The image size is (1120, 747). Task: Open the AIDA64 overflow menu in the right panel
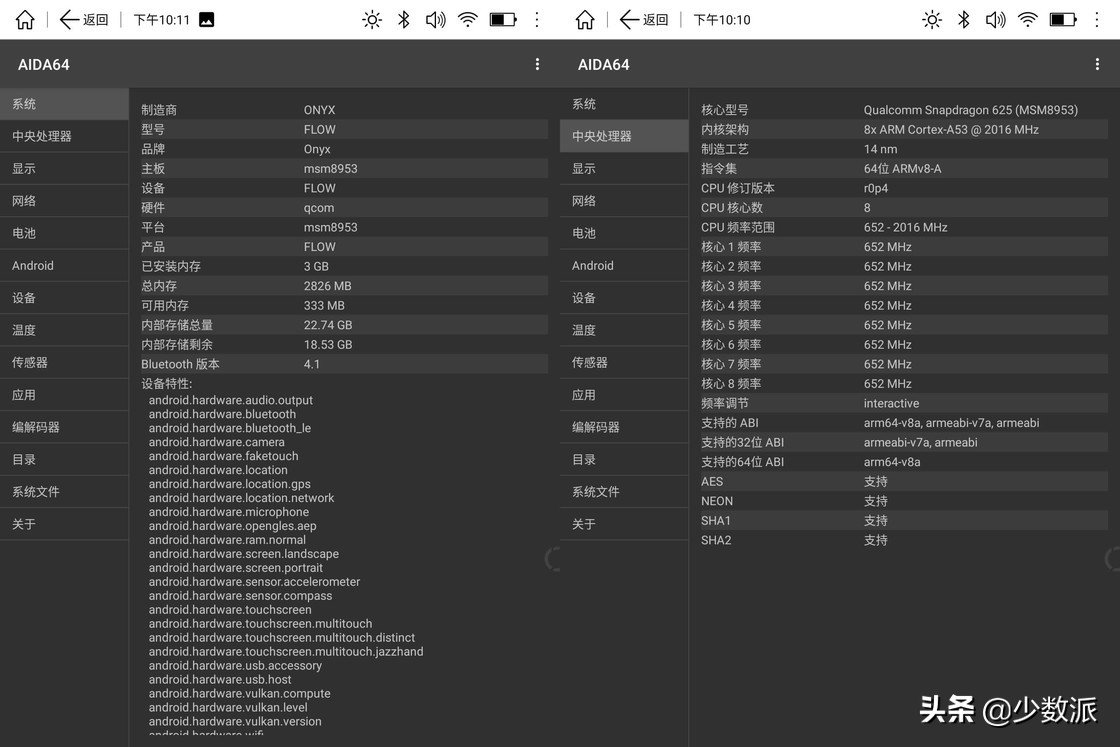pyautogui.click(x=1097, y=64)
